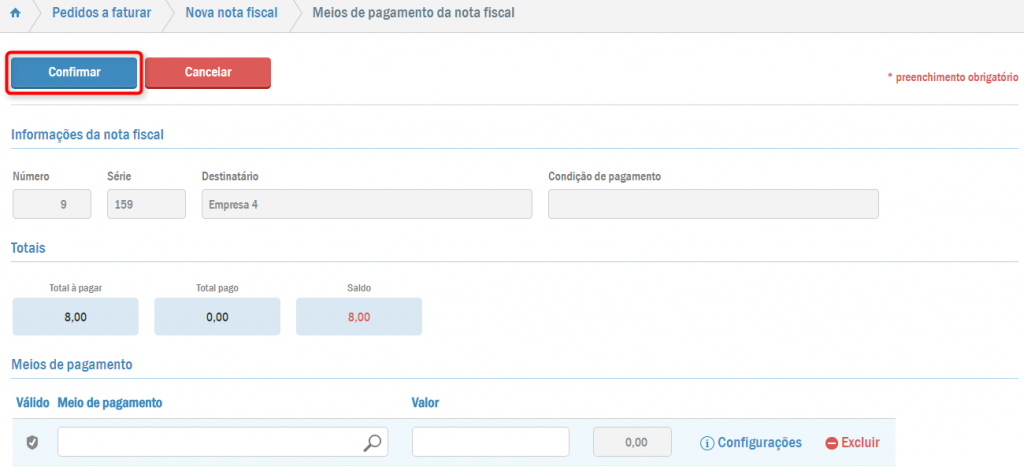This screenshot has height=474, width=1024.
Task: Select the Série field showing 159
Action: 146,204
